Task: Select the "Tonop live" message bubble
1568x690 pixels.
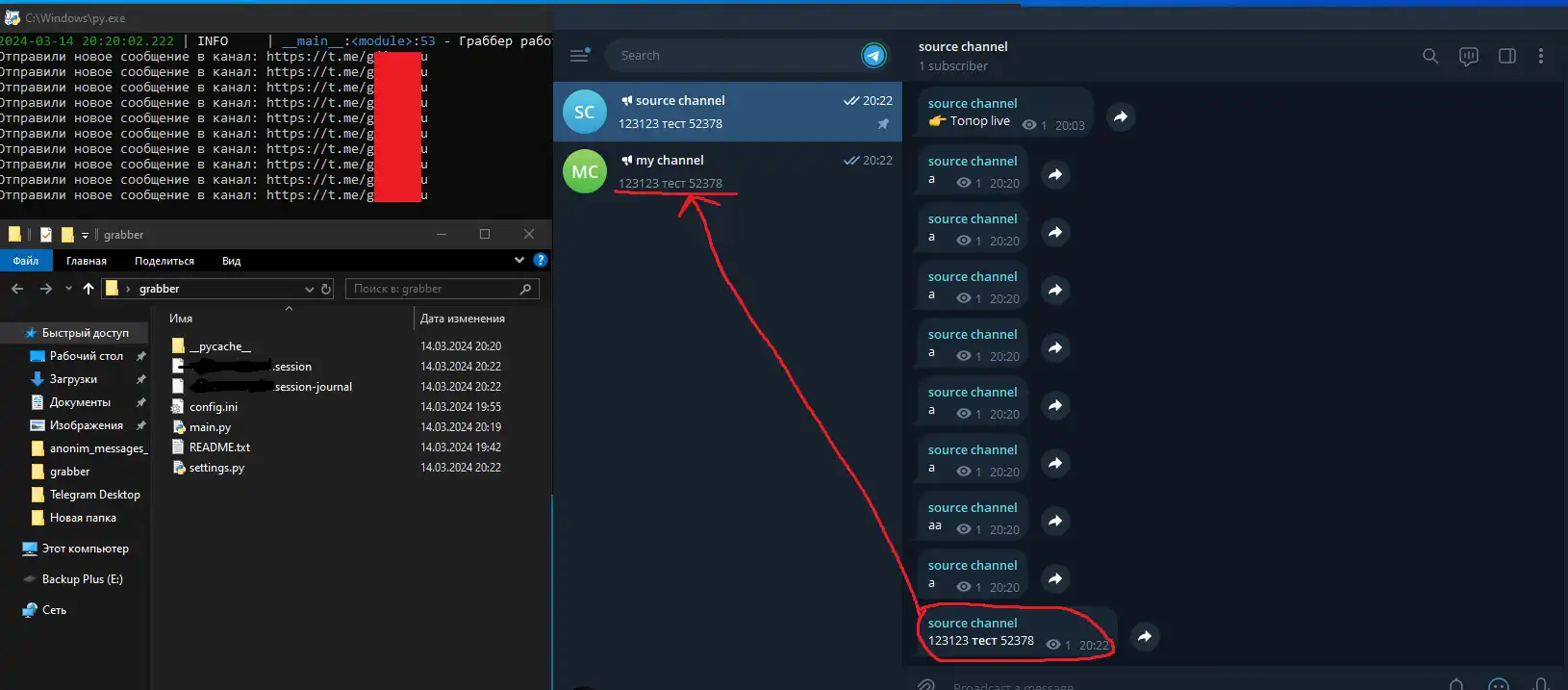Action: pos(1004,112)
